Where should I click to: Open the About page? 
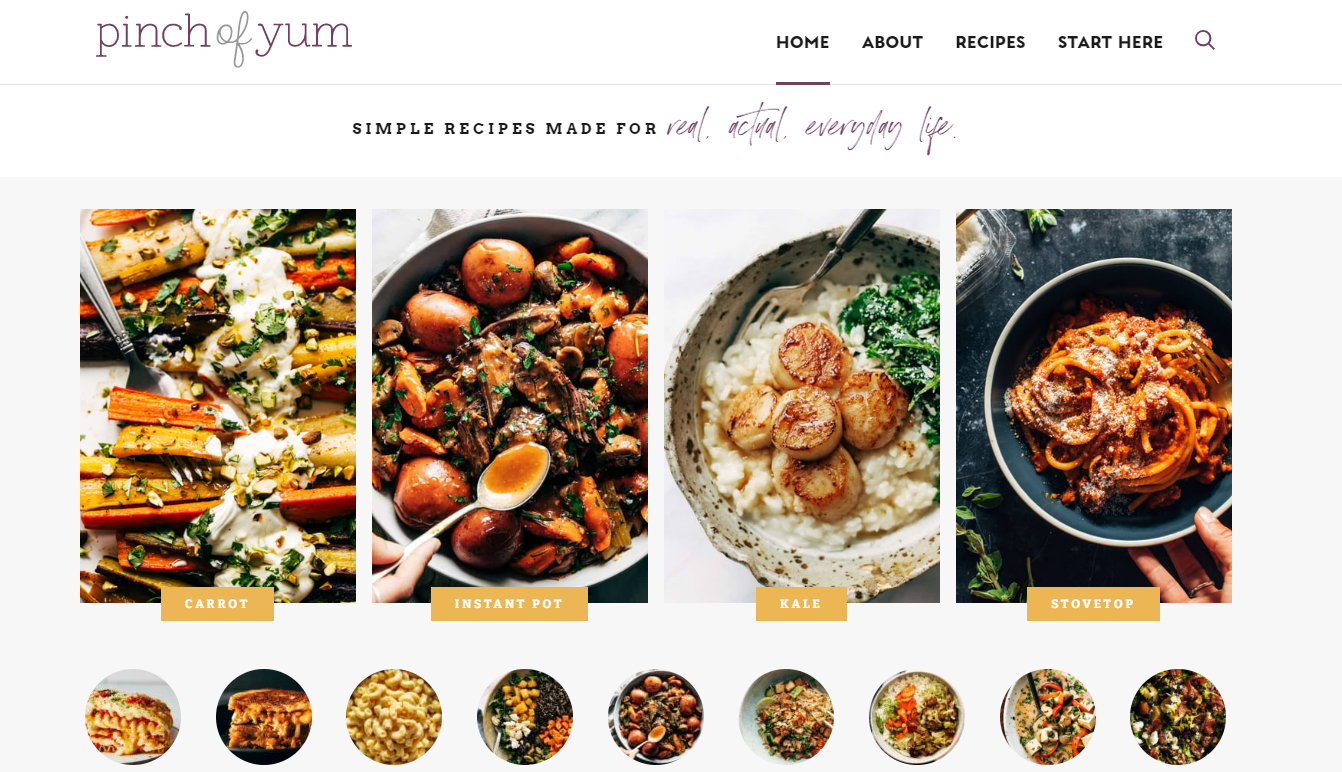pos(892,42)
